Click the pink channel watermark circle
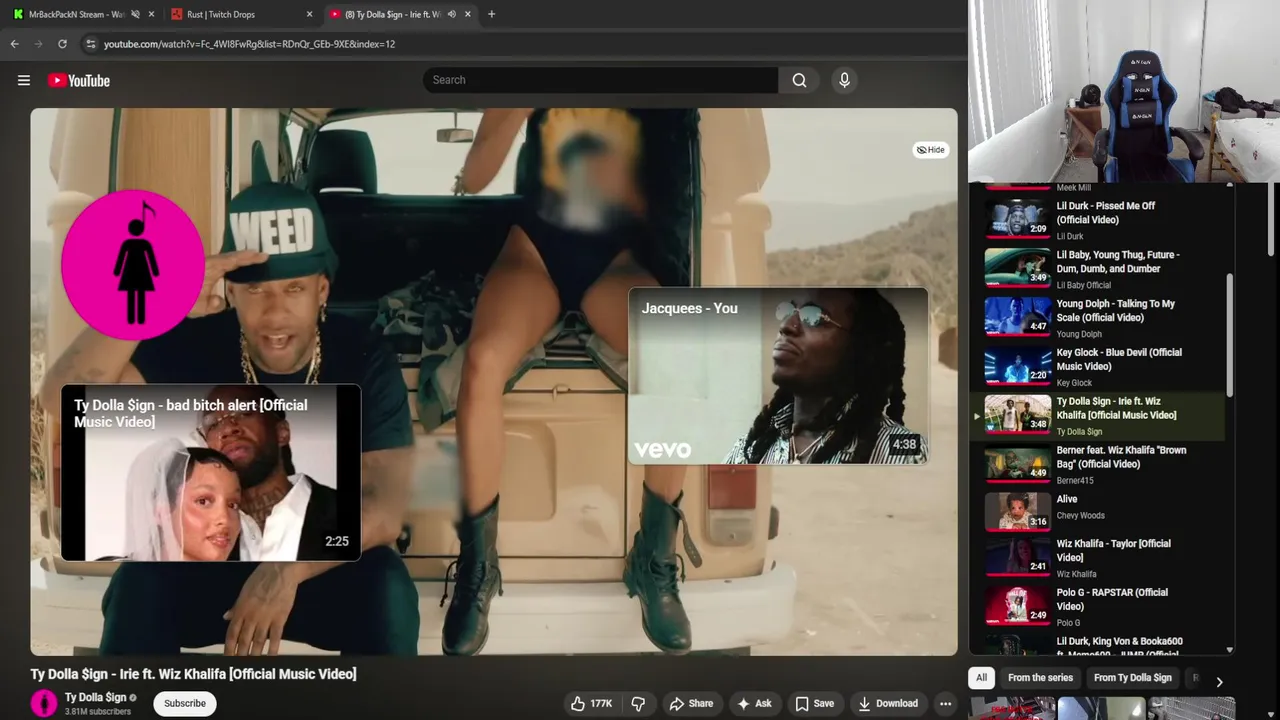Image resolution: width=1280 pixels, height=720 pixels. click(133, 265)
